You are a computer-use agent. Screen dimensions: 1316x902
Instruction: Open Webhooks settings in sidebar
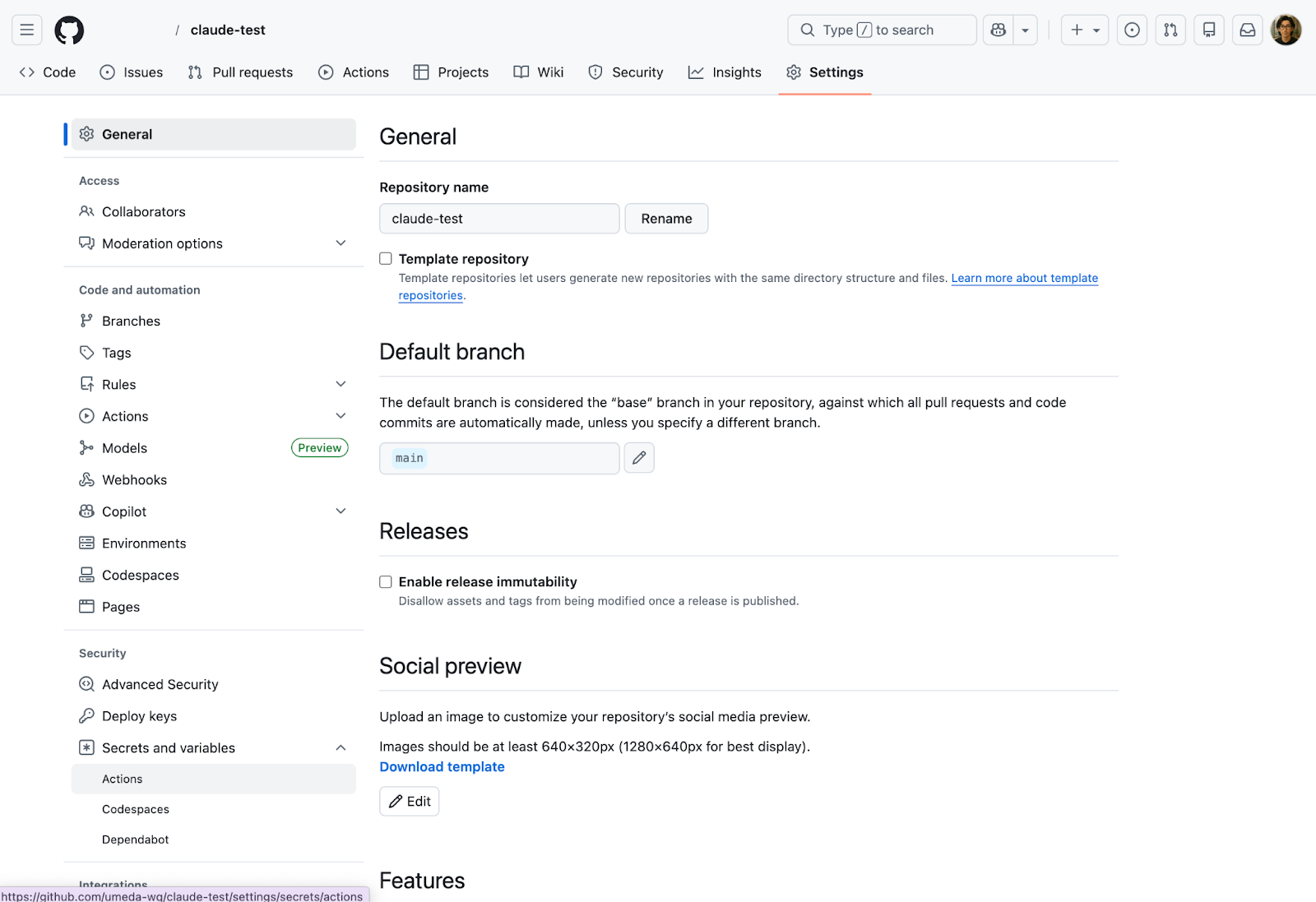pyautogui.click(x=134, y=480)
